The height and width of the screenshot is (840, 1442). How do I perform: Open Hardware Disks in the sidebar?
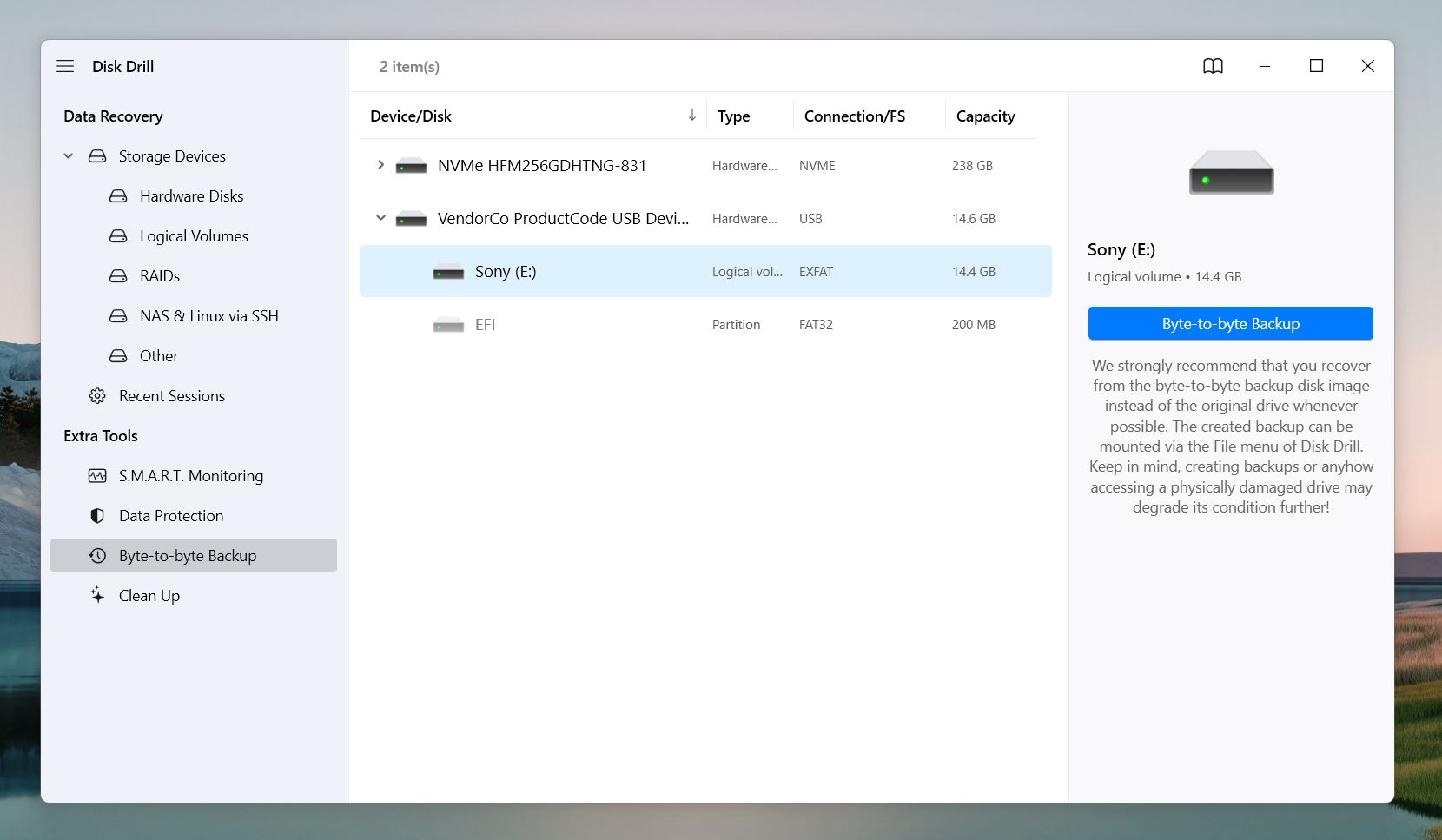[191, 196]
